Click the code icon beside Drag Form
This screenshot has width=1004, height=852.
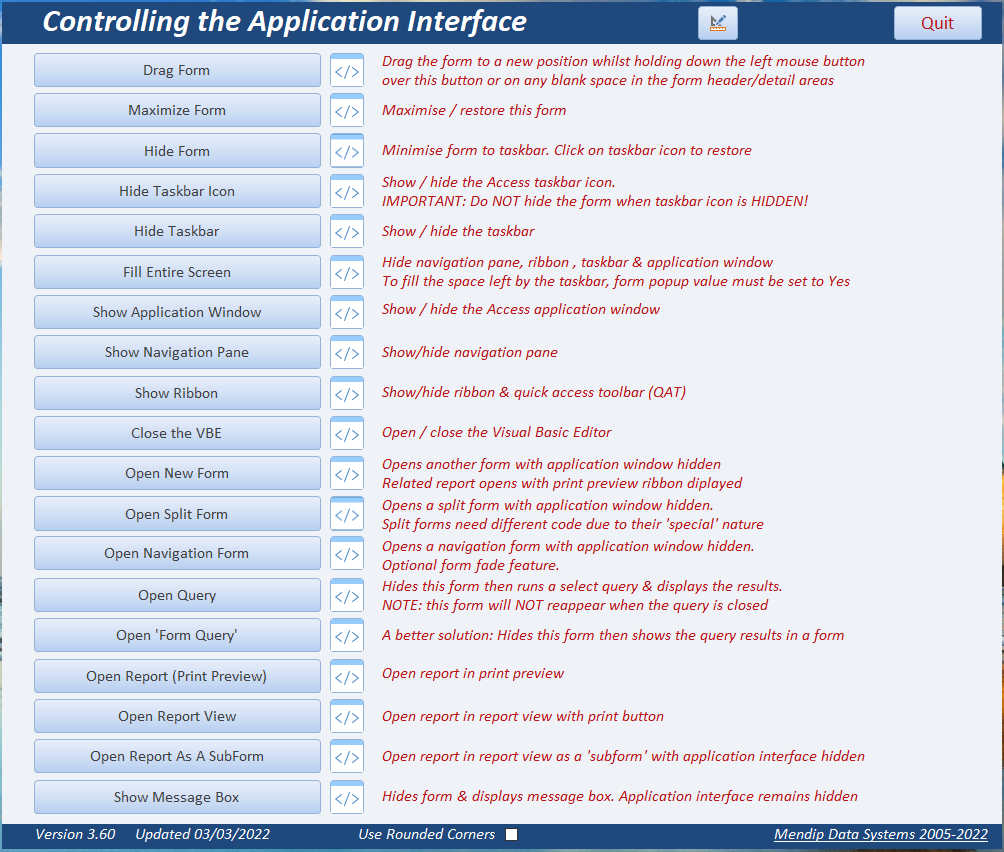(x=347, y=70)
